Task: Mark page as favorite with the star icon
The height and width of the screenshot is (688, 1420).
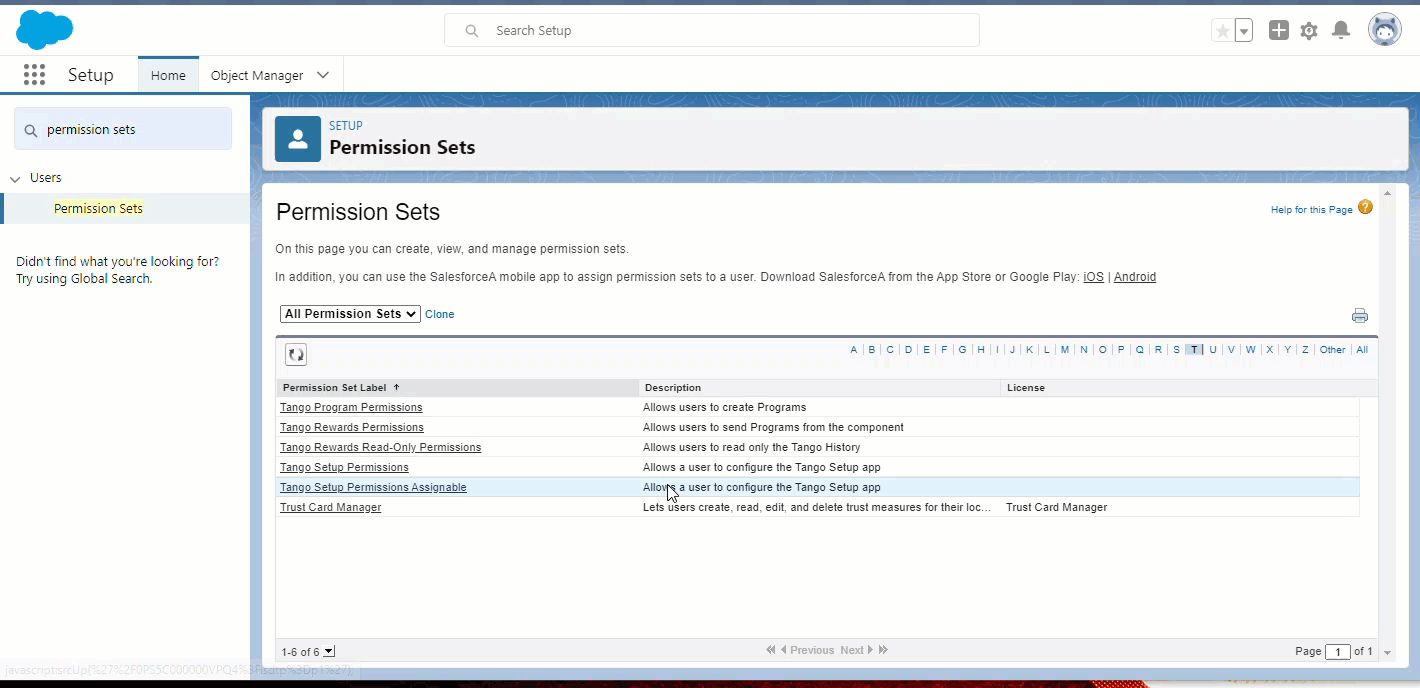Action: pyautogui.click(x=1223, y=30)
